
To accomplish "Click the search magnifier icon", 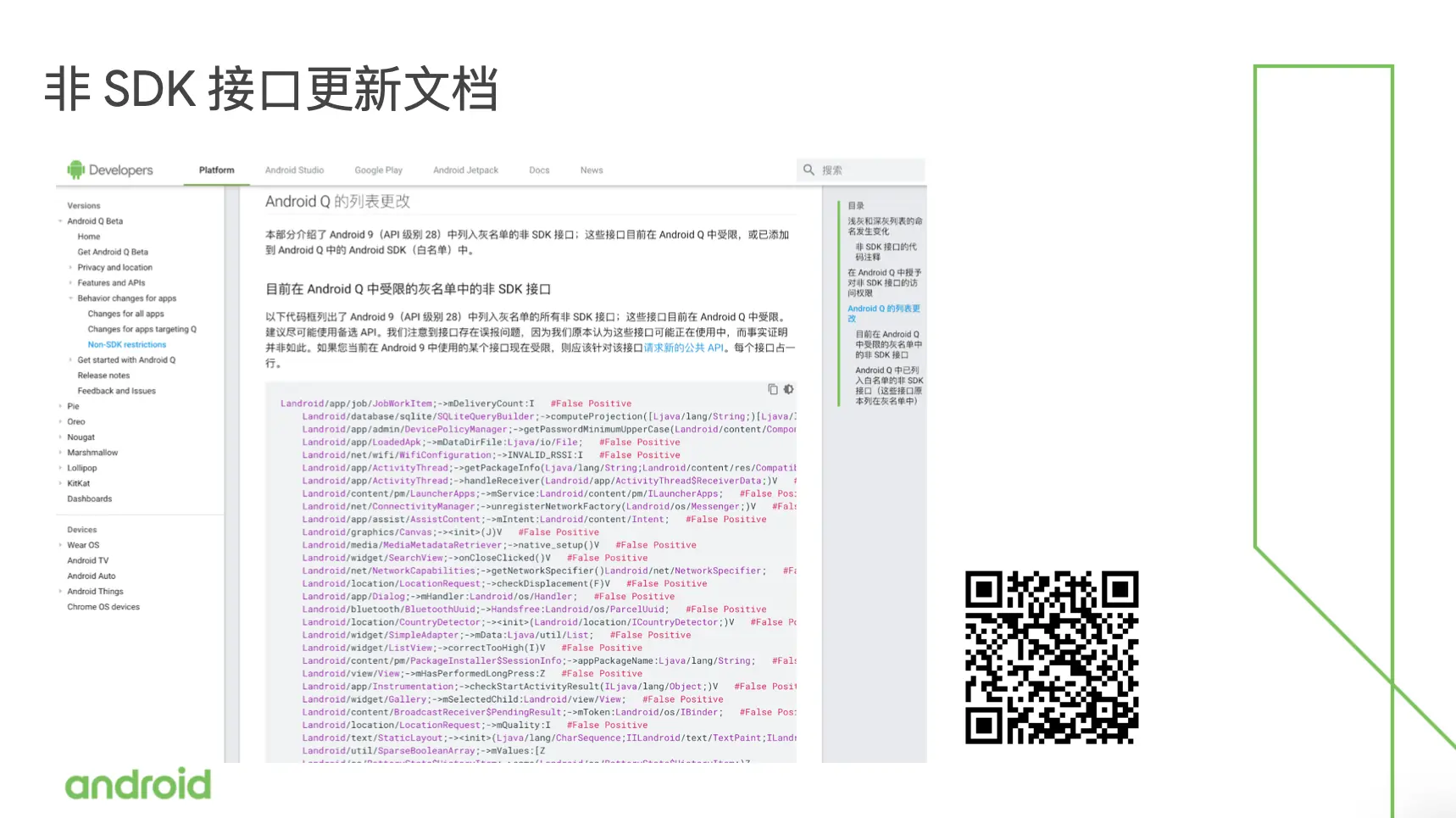I will pos(809,170).
